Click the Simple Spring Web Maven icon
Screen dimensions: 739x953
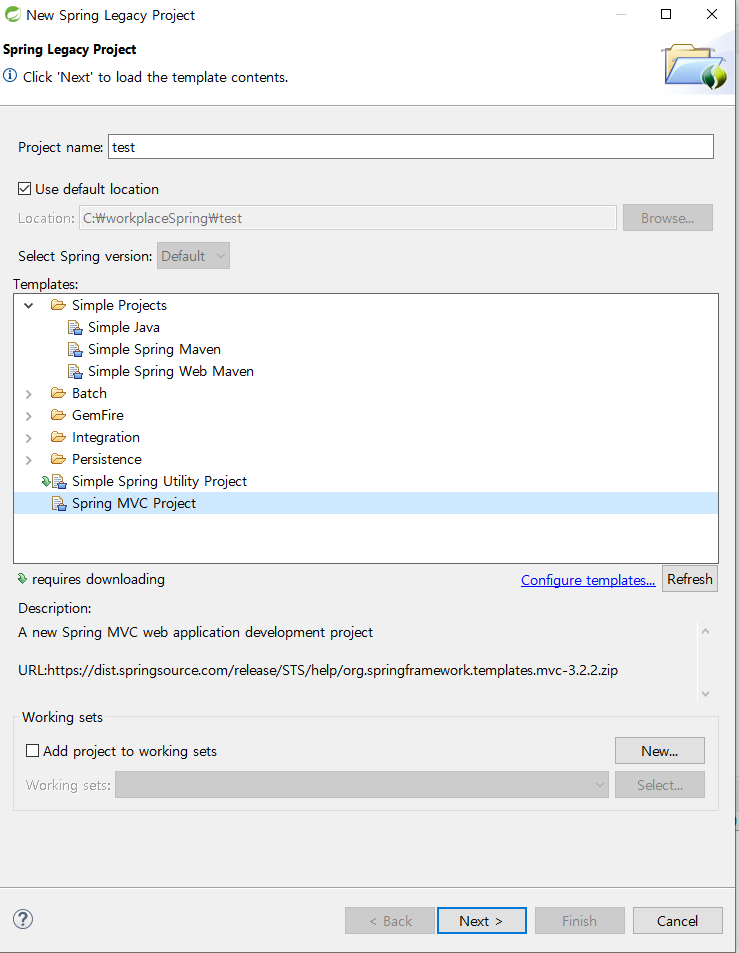75,371
